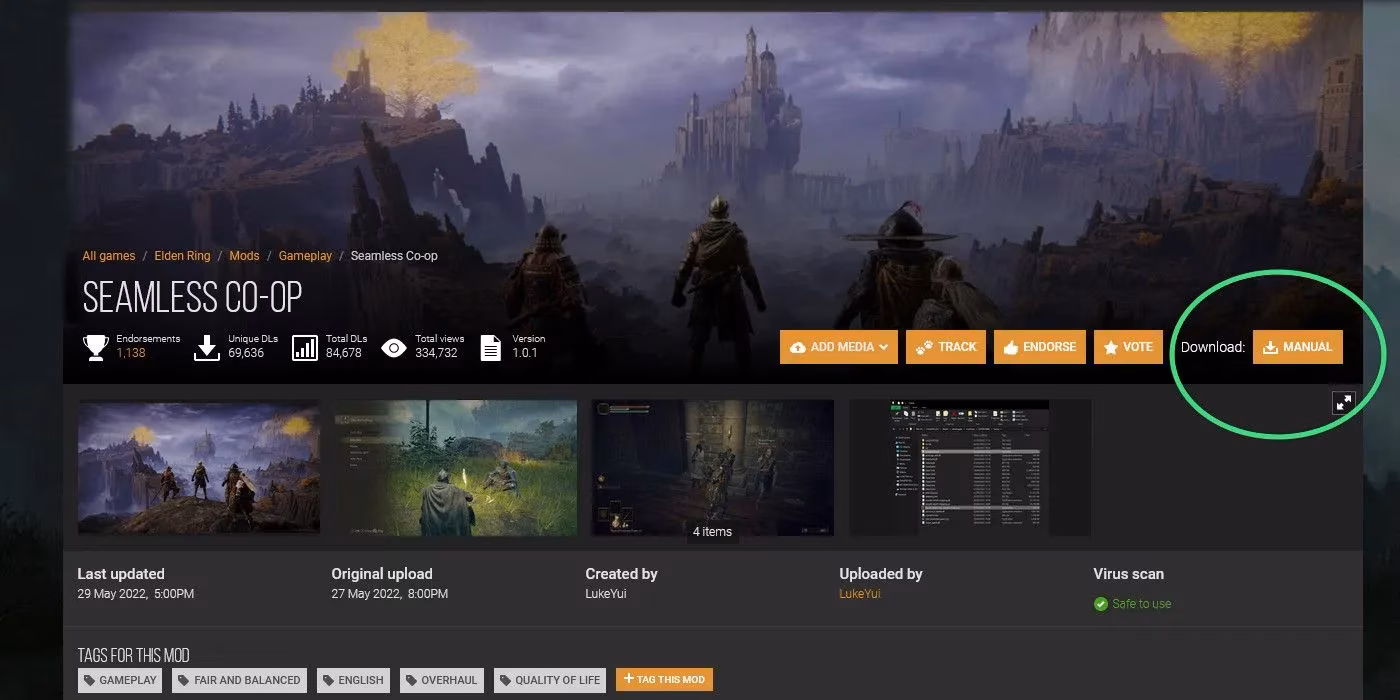The height and width of the screenshot is (700, 1400).
Task: Click the Original upload date 27 May 2022
Action: (390, 594)
